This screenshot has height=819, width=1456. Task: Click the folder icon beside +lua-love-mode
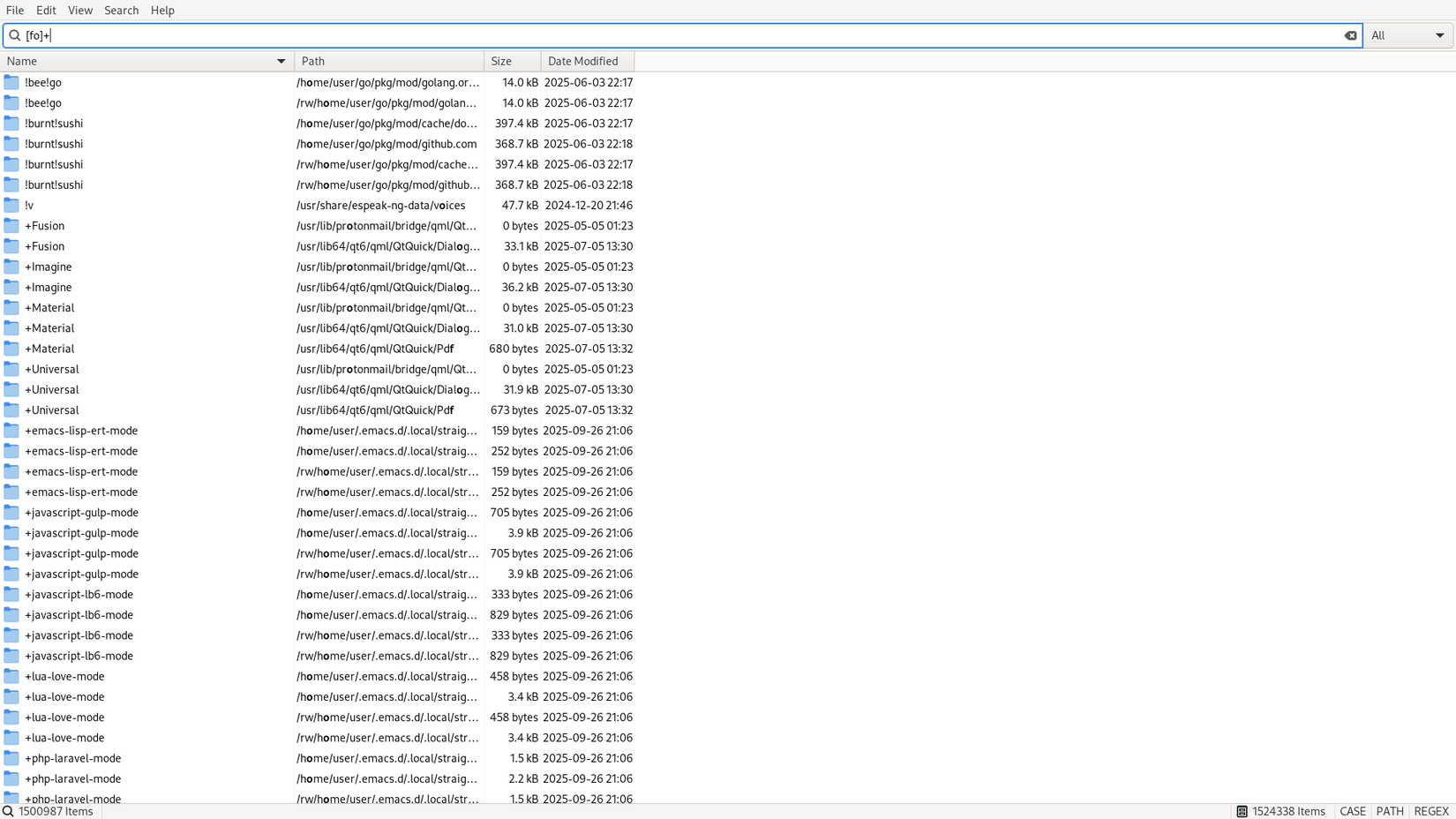coord(11,676)
